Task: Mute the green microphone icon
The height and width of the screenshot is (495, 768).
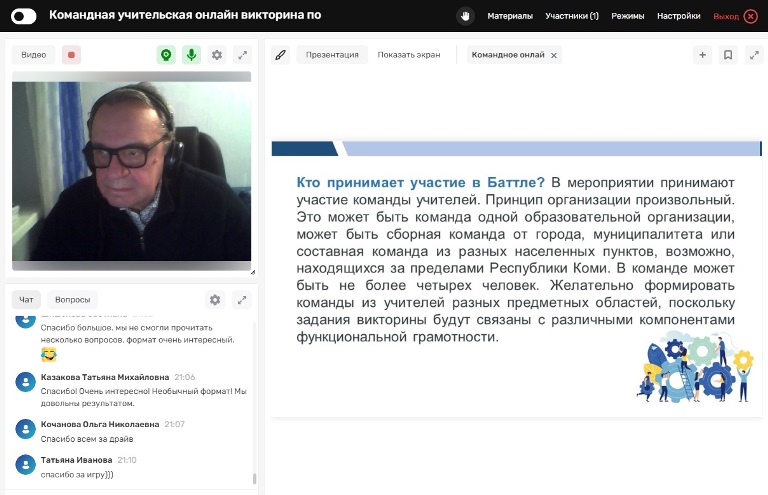Action: tap(192, 55)
